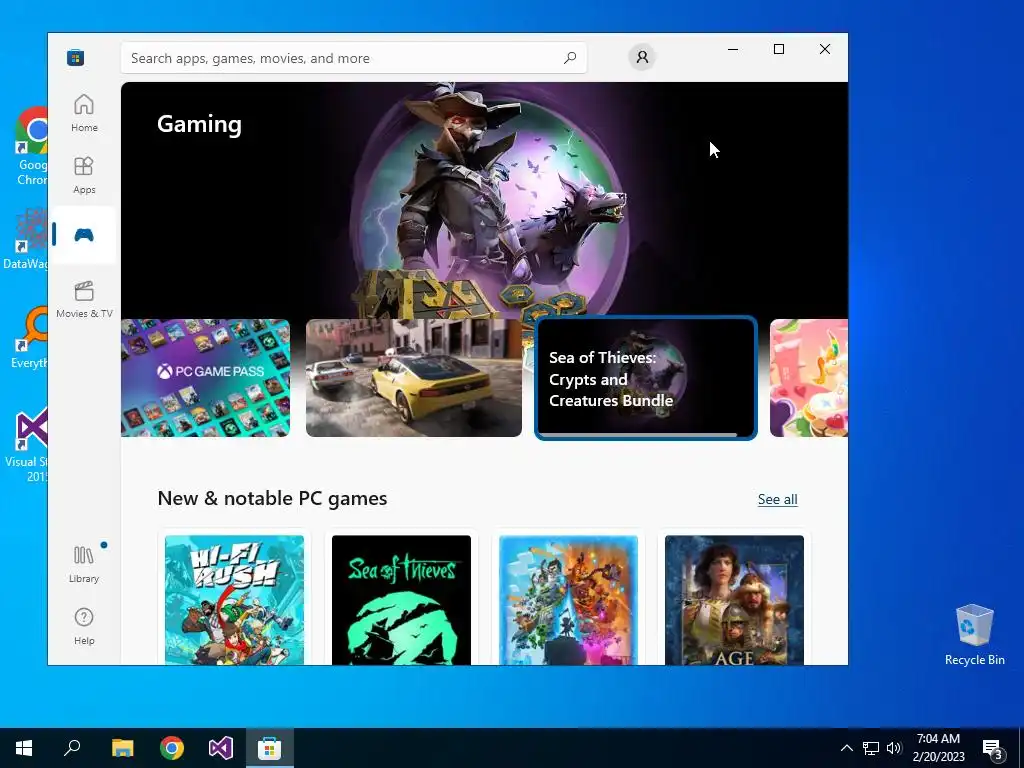Select the Everything desktop shortcut
This screenshot has width=1024, height=768.
[x=29, y=337]
